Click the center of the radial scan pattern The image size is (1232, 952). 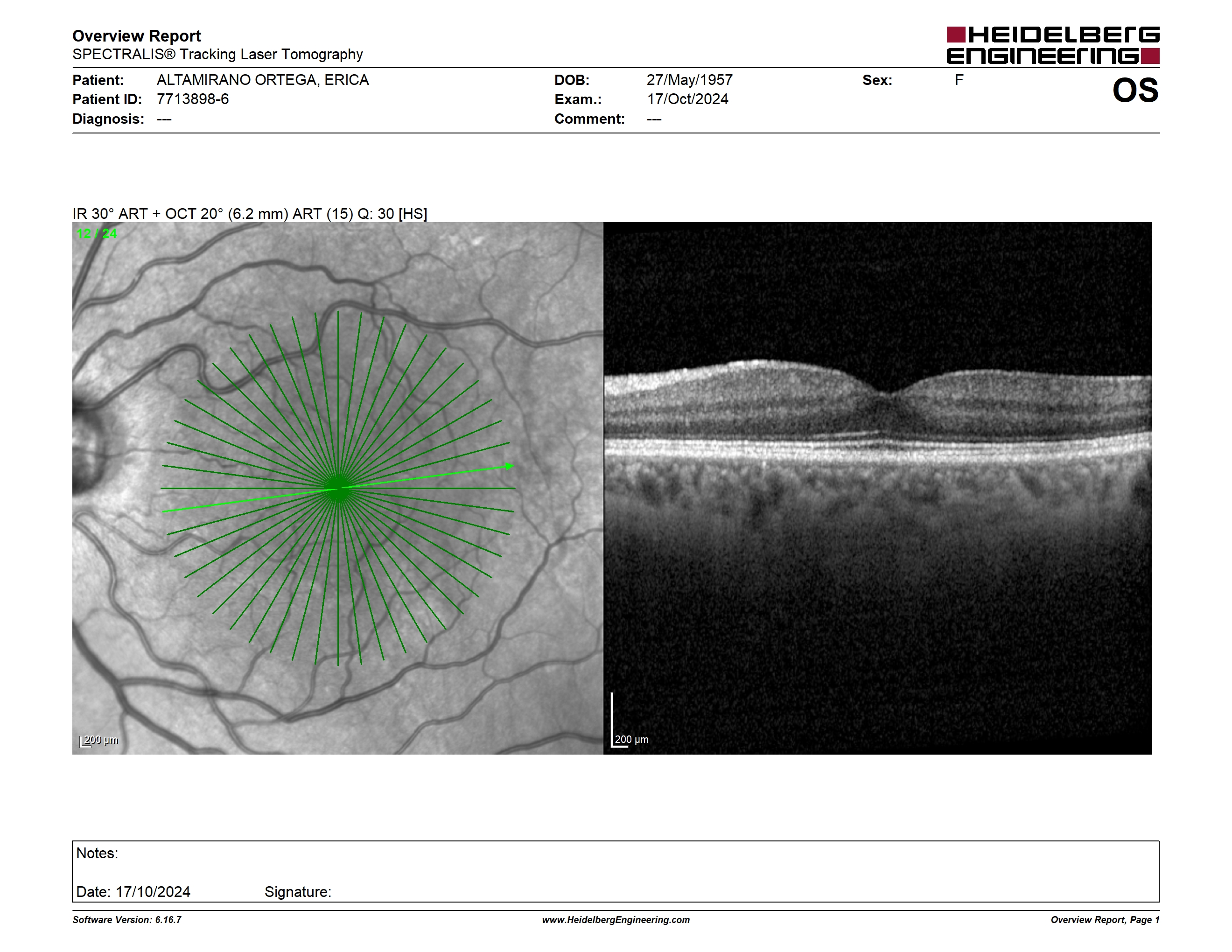pyautogui.click(x=338, y=488)
